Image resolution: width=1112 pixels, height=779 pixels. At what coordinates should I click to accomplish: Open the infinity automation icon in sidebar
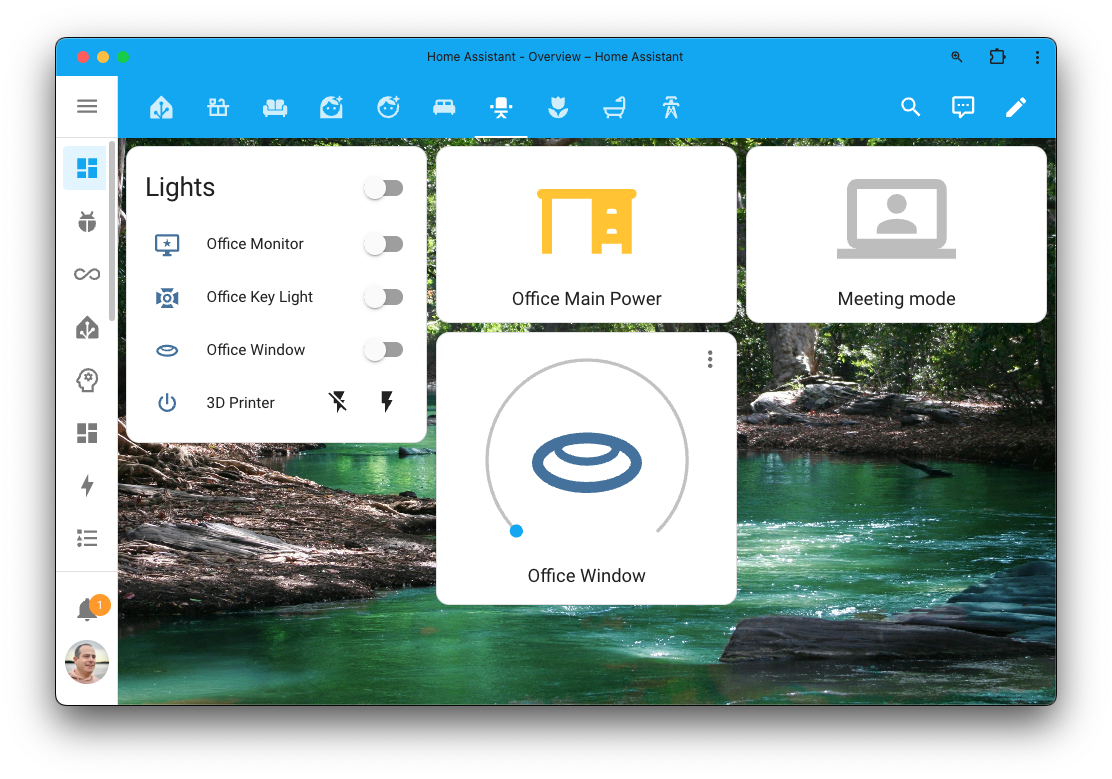[x=87, y=273]
